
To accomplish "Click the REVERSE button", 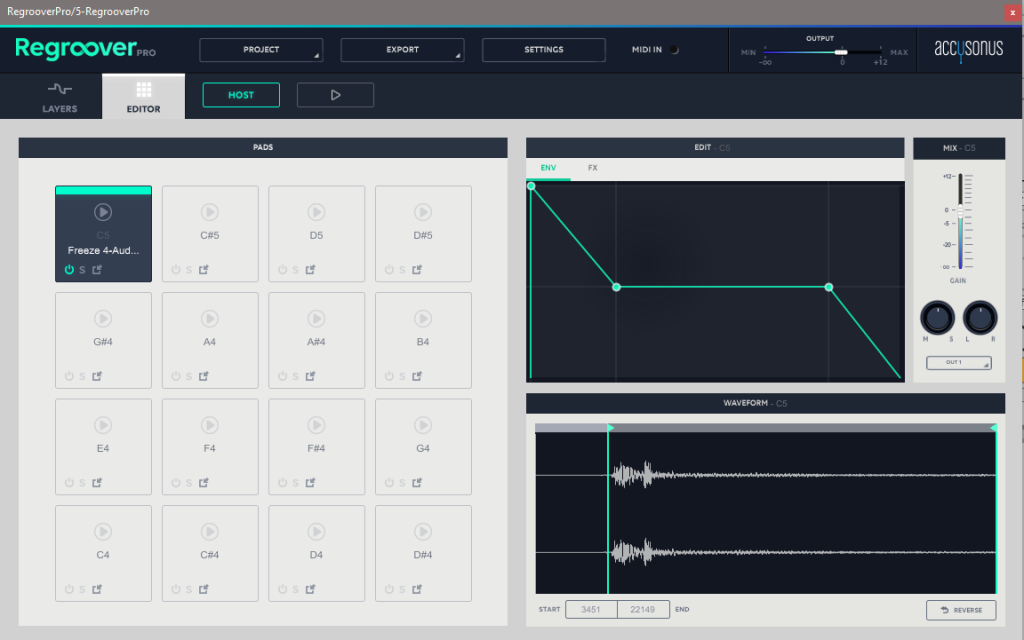I will point(961,610).
